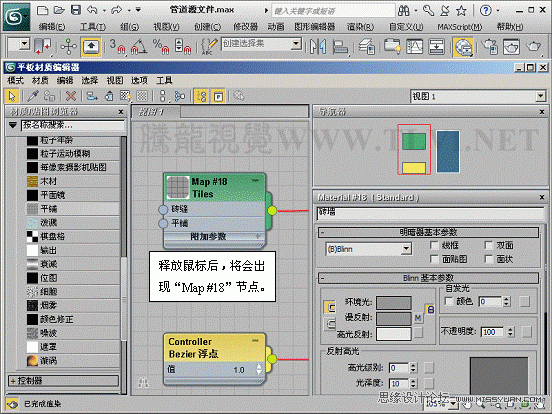Enable the 面贴图 face map checkbox
This screenshot has width=552, height=414.
tap(434, 259)
